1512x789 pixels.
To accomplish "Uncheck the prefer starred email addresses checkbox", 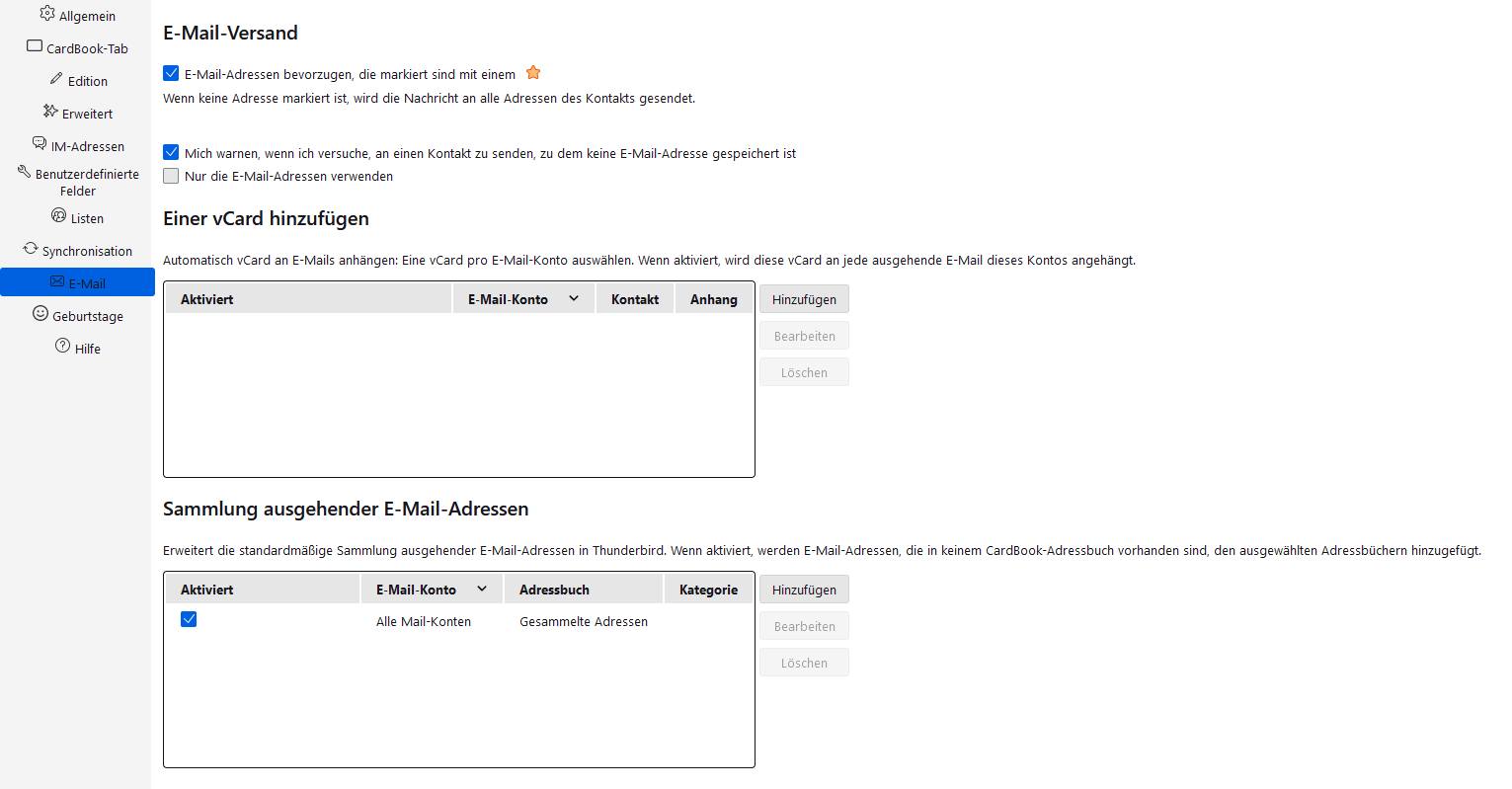I will [x=171, y=73].
